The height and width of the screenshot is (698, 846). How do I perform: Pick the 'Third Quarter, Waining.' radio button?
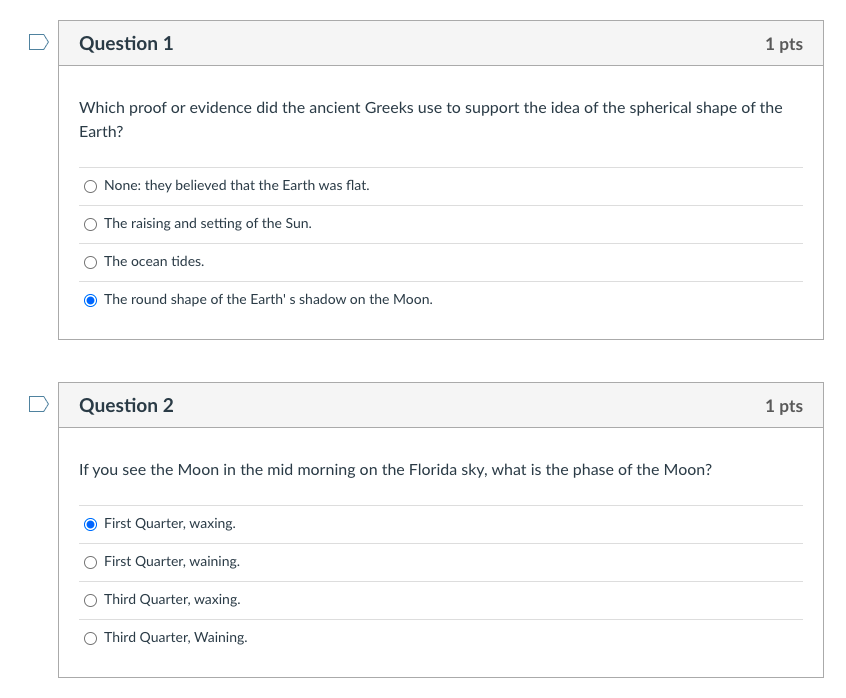click(91, 638)
